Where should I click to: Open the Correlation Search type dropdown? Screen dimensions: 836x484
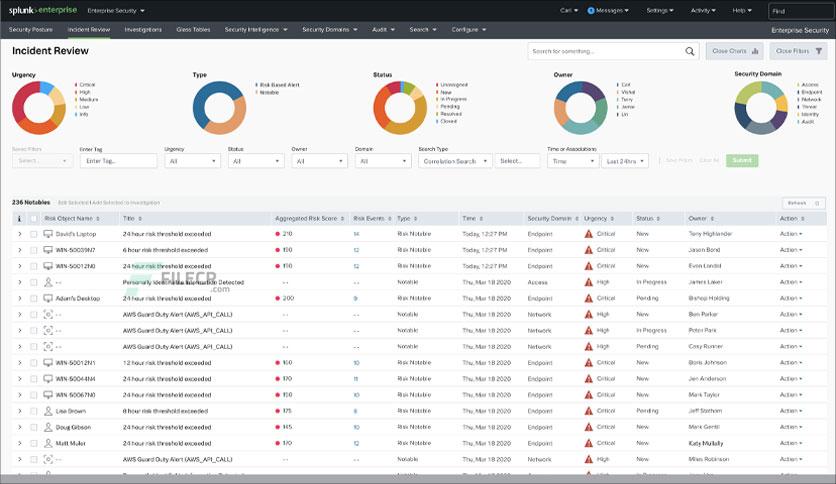[x=455, y=161]
